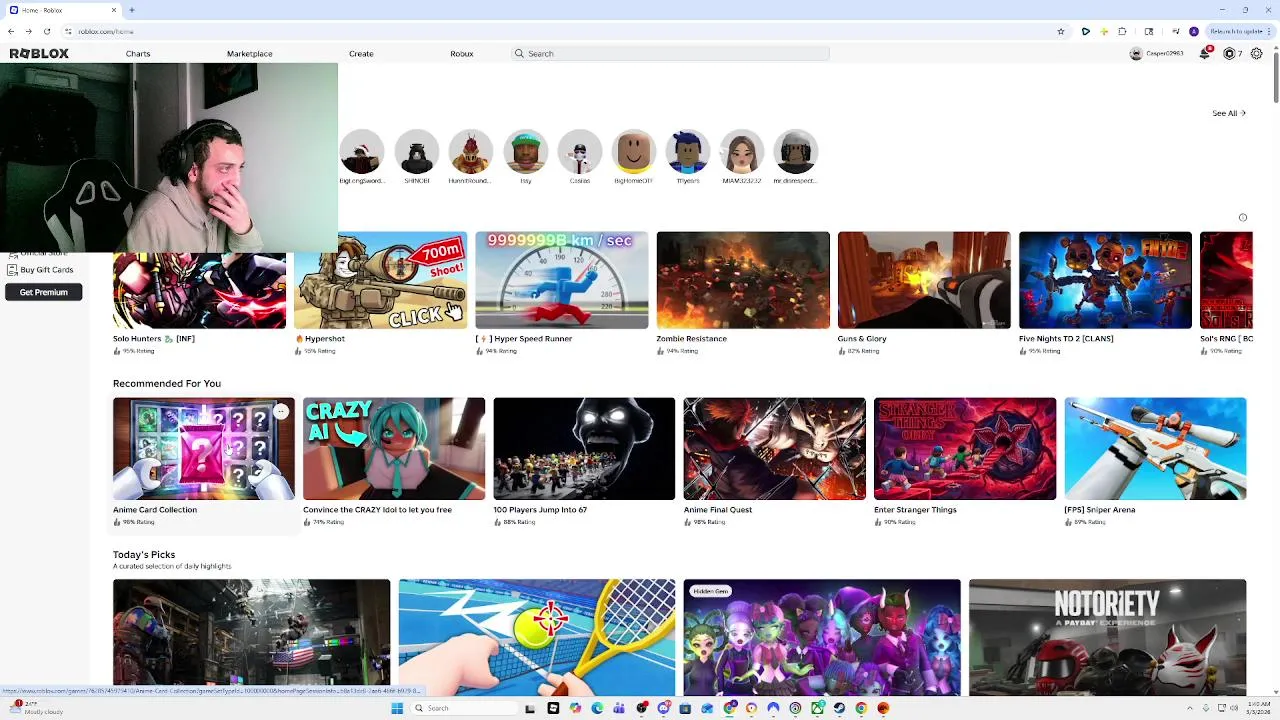Select the Home - Roblox browser tab
This screenshot has width=1280, height=720.
(x=62, y=10)
